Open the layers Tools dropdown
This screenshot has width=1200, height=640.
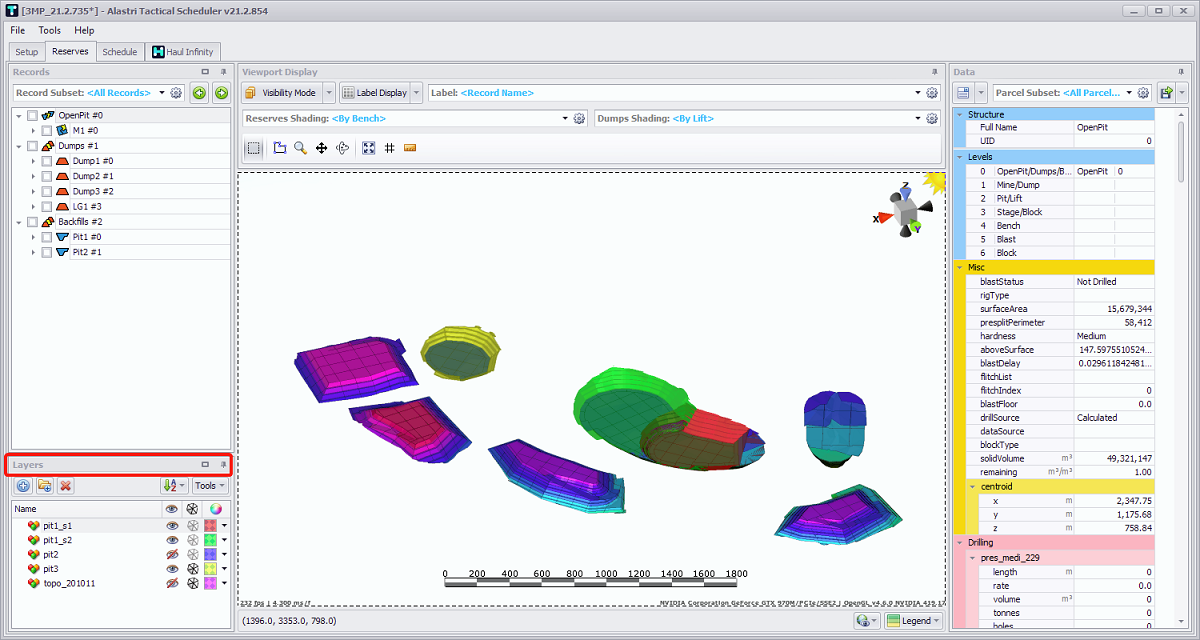point(209,486)
